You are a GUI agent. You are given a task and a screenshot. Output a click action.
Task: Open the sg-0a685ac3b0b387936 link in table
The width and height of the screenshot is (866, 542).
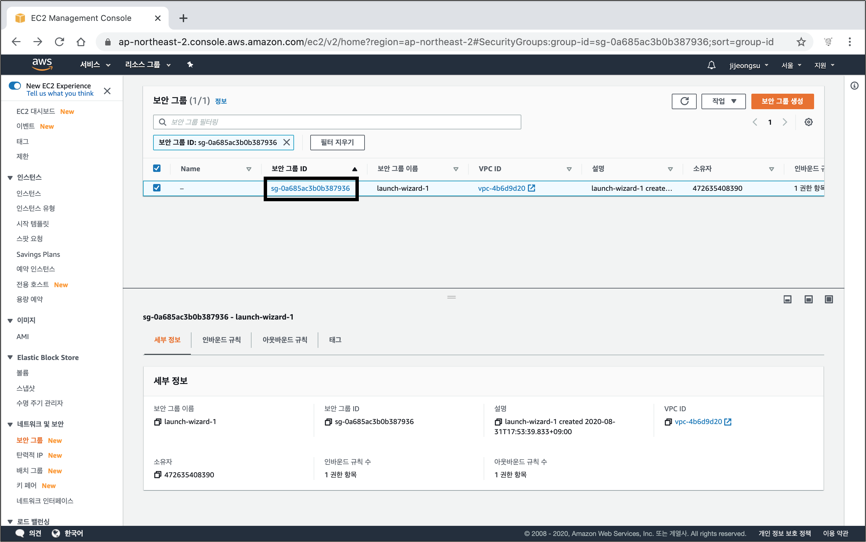[310, 188]
